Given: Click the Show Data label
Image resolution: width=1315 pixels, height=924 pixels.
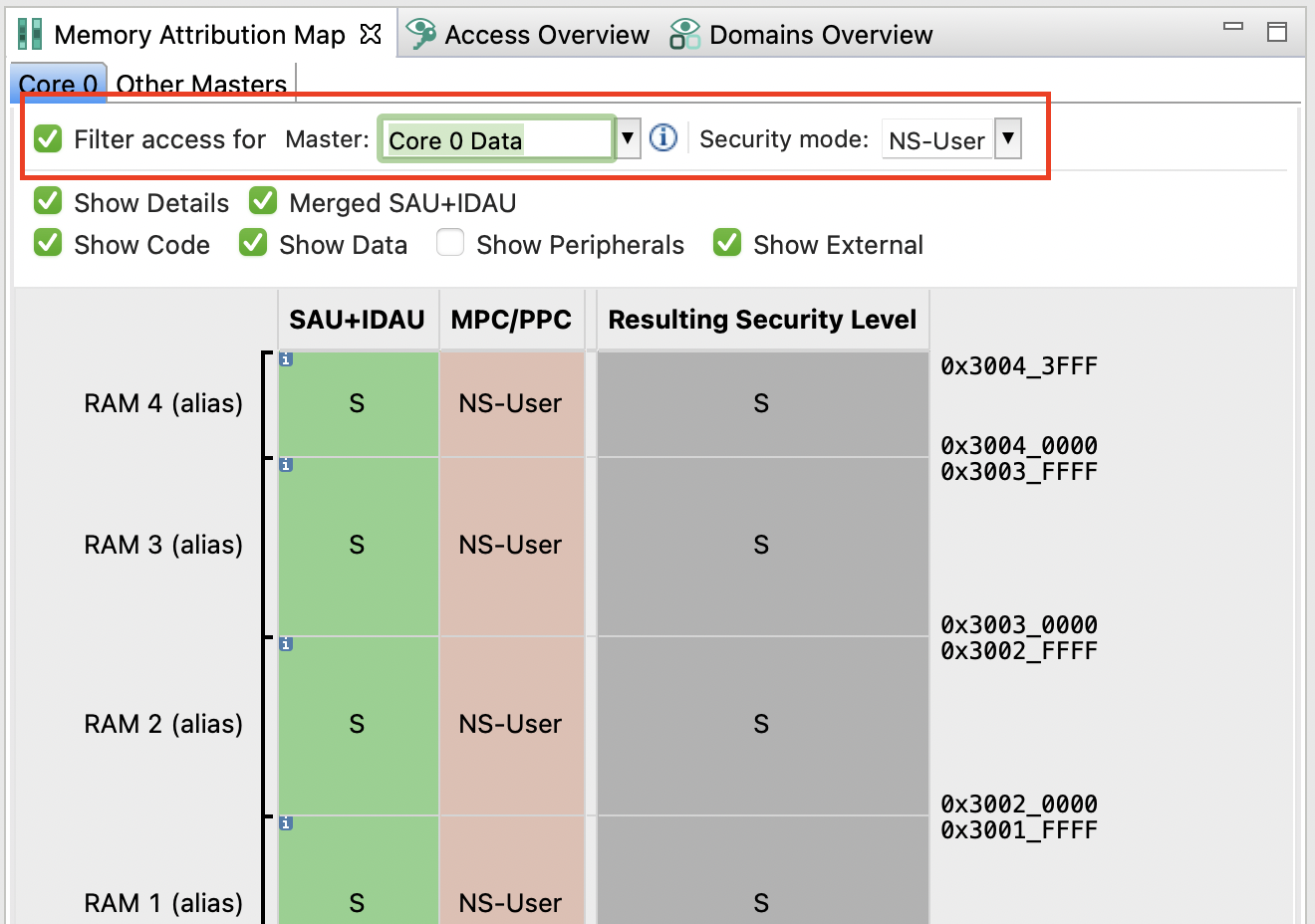Looking at the screenshot, I should point(344,244).
